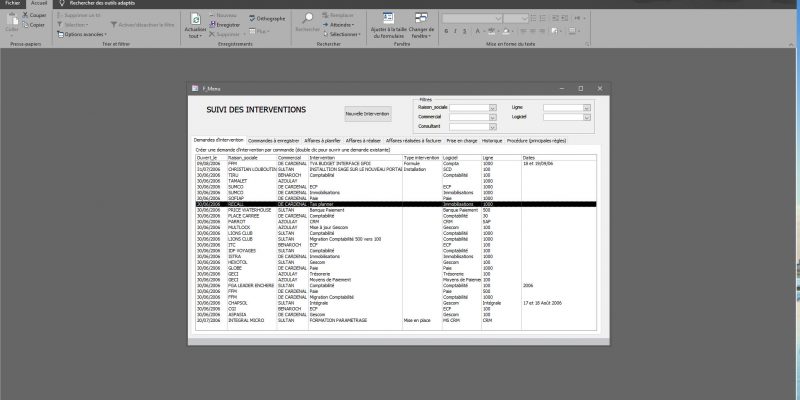The width and height of the screenshot is (800, 400).
Task: Toggle bold G formatting button
Action: click(446, 31)
